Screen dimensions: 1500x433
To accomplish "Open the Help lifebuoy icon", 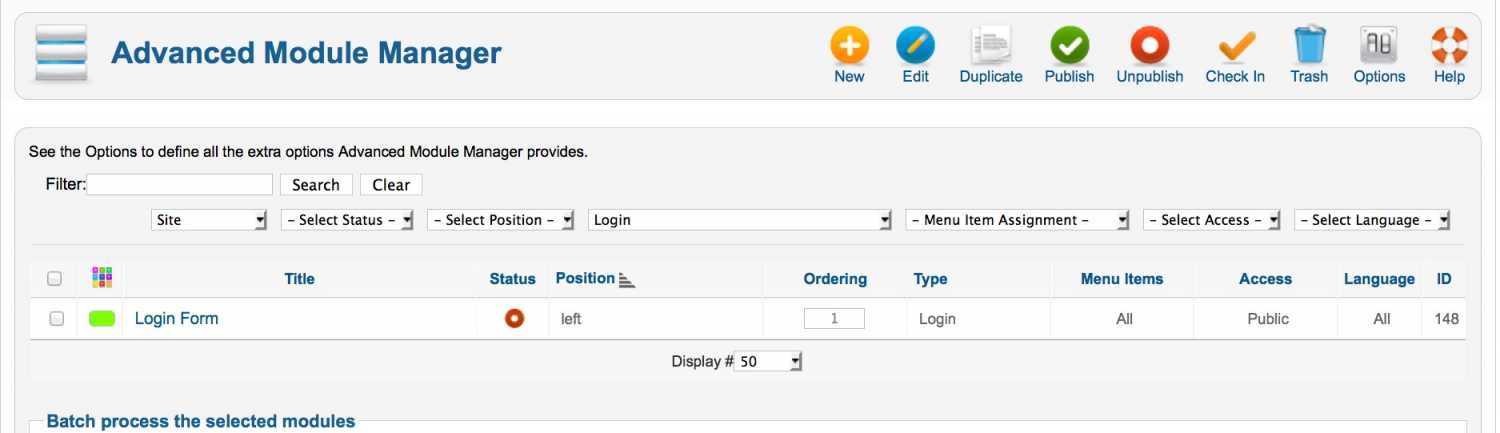I will 1449,46.
